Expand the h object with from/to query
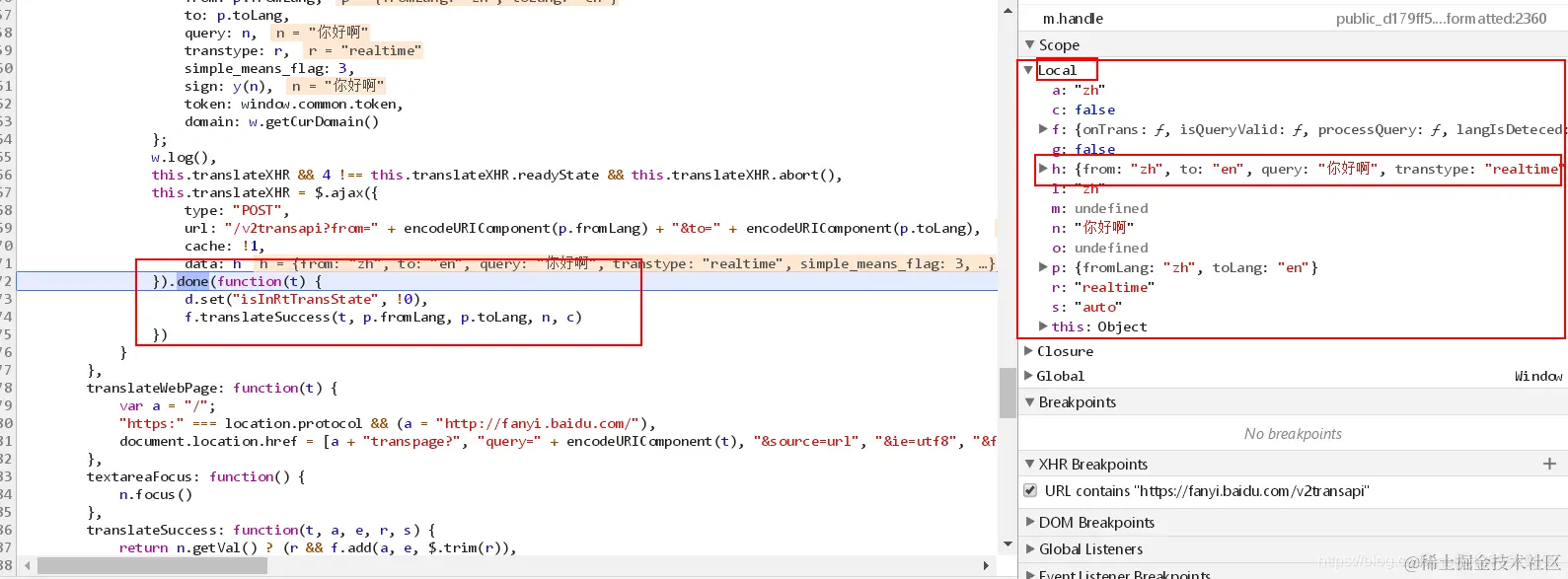This screenshot has width=1568, height=579. point(1043,169)
